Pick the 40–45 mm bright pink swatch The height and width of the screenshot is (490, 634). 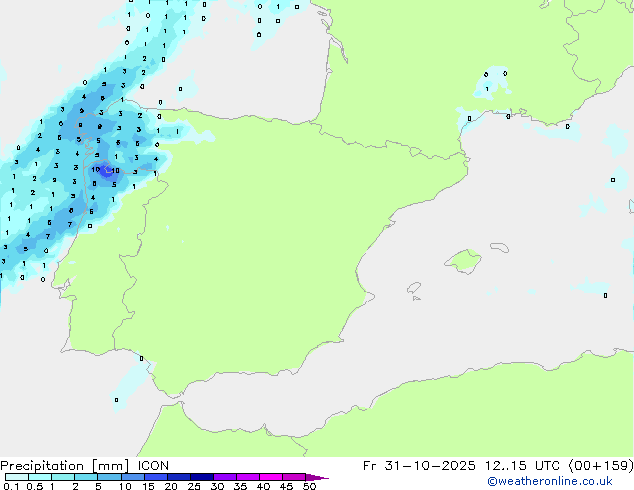click(x=271, y=477)
